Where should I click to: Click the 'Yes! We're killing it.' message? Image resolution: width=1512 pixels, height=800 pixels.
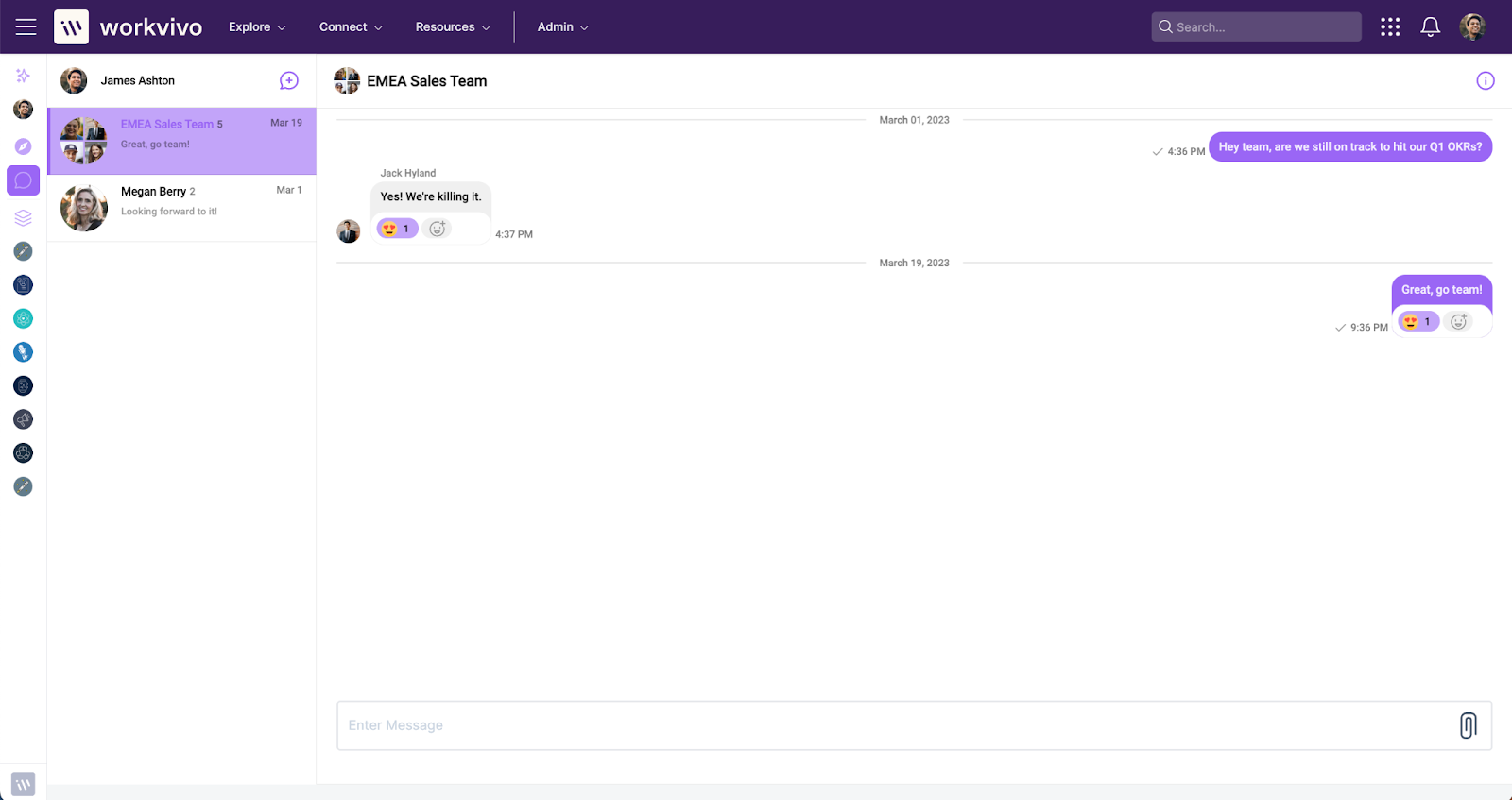tap(431, 196)
